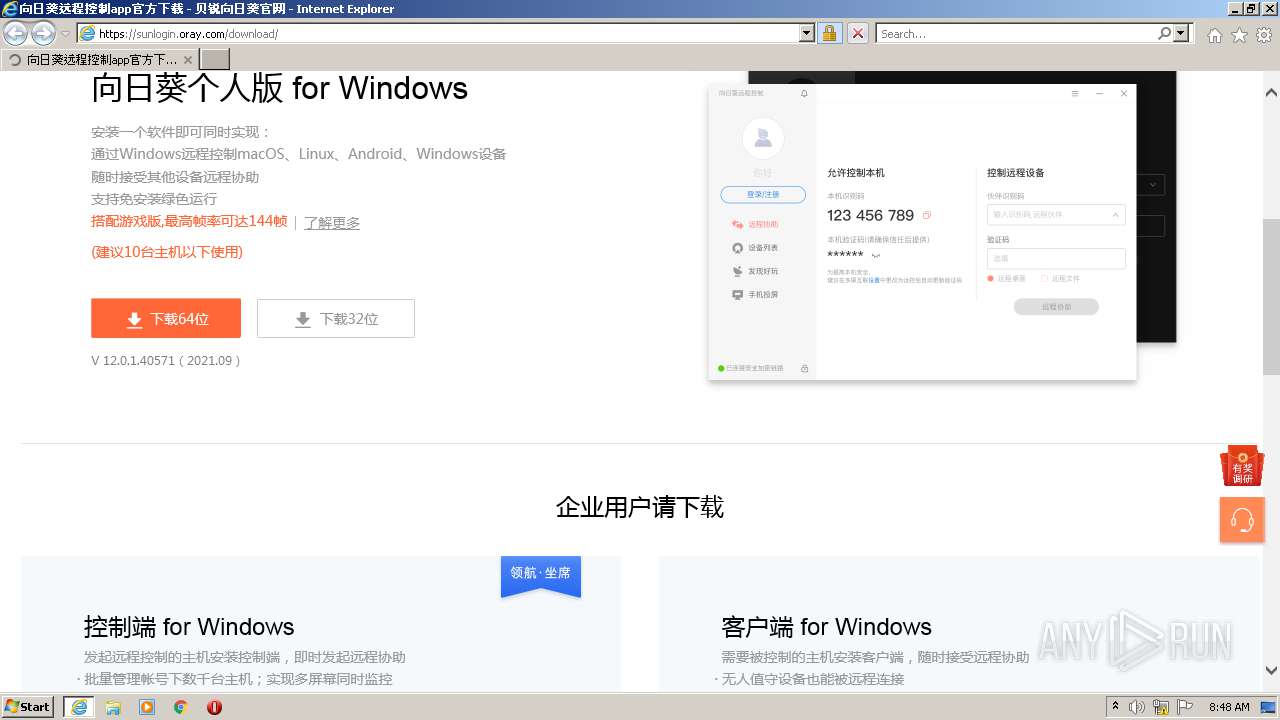
Task: Click the search magnifier icon
Action: coord(1164,33)
